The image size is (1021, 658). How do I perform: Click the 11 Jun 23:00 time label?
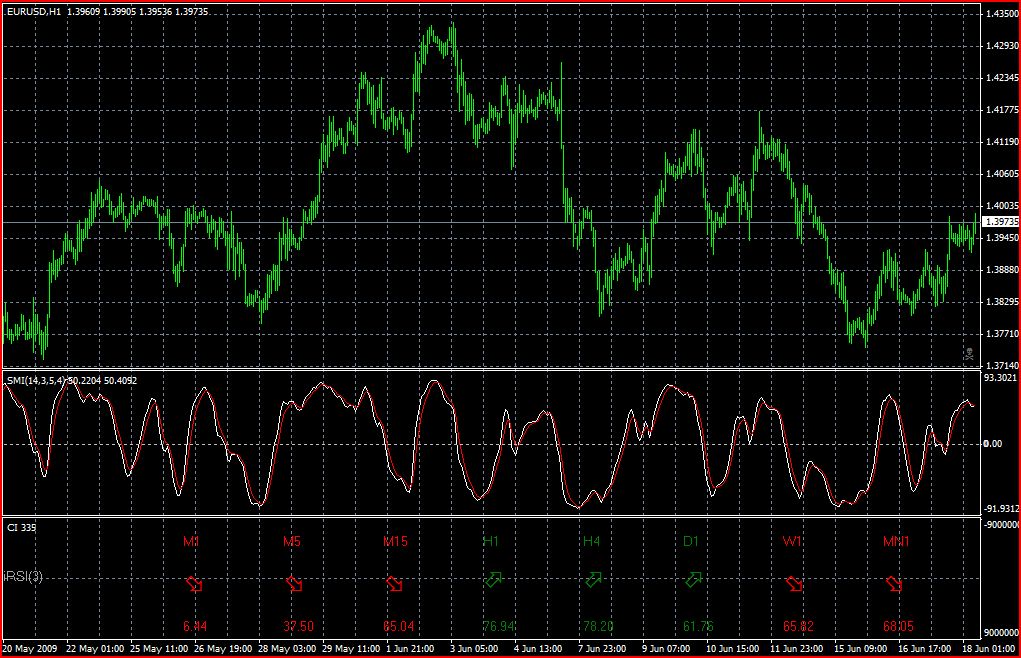click(796, 648)
